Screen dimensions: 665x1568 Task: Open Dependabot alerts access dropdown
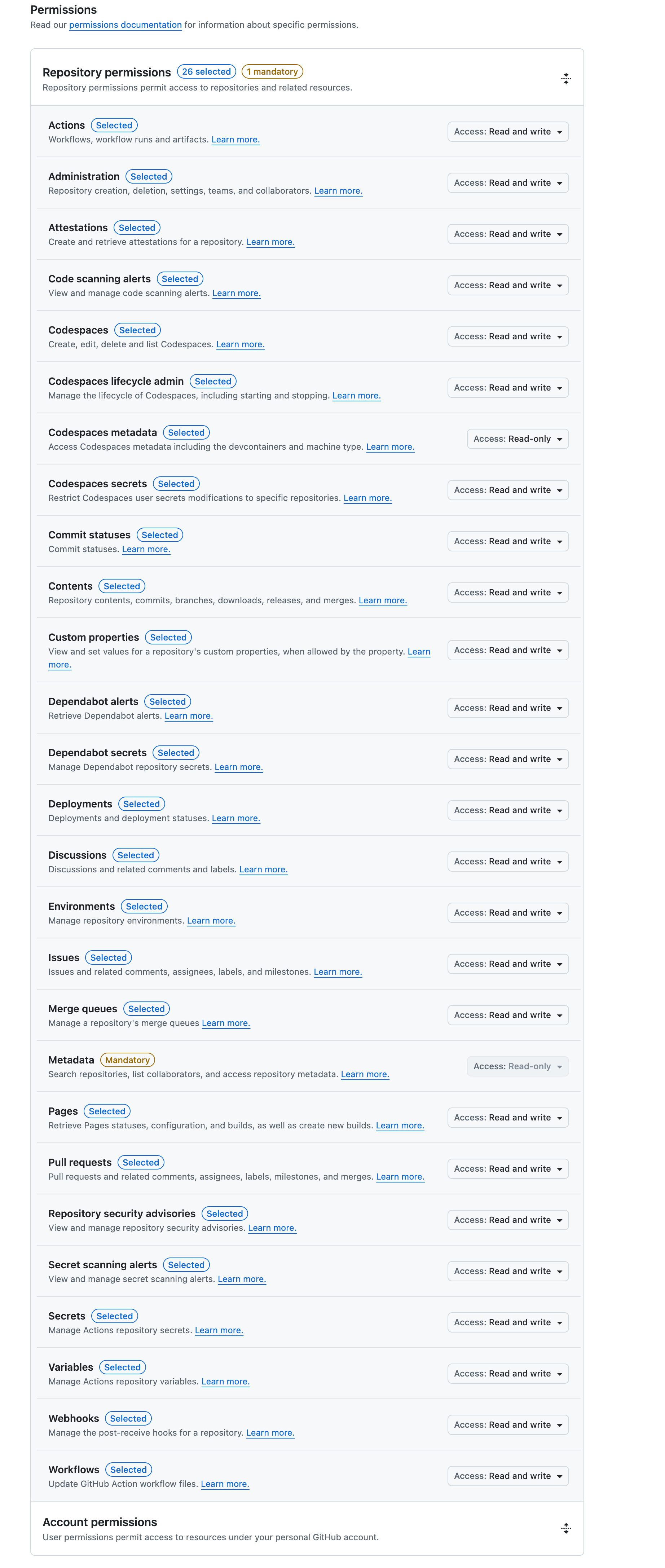point(508,708)
